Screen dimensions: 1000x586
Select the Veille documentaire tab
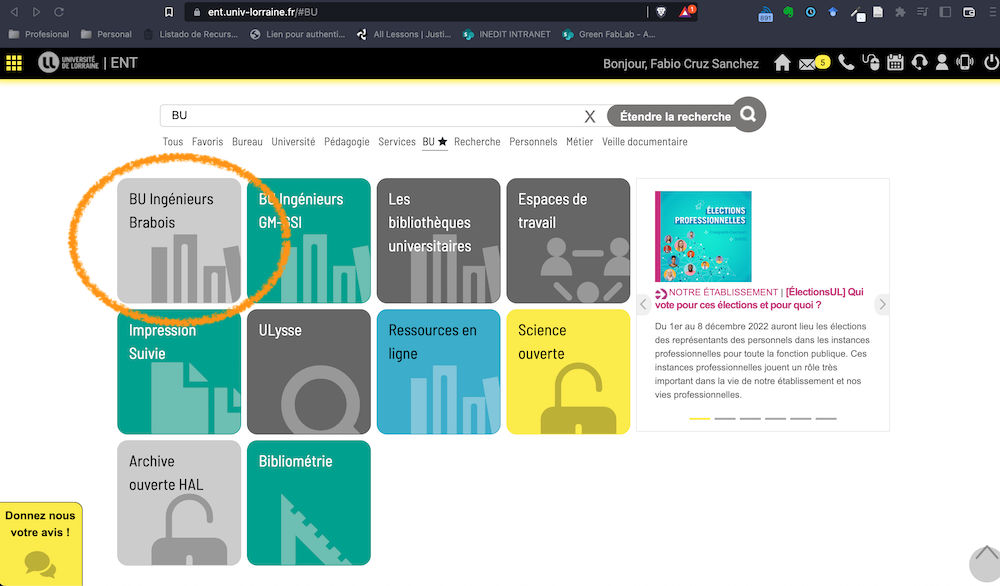pos(644,142)
